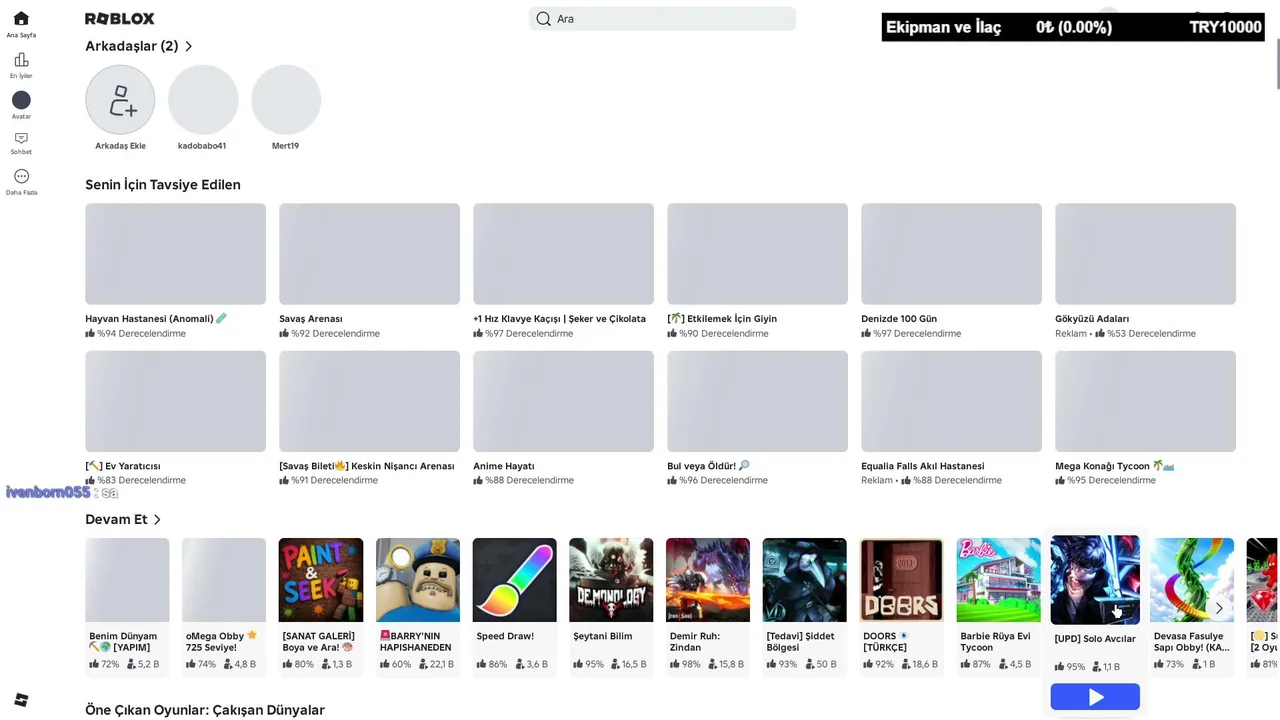Click the Roblox icon at the sidebar bottom
This screenshot has width=1280, height=720.
point(21,699)
